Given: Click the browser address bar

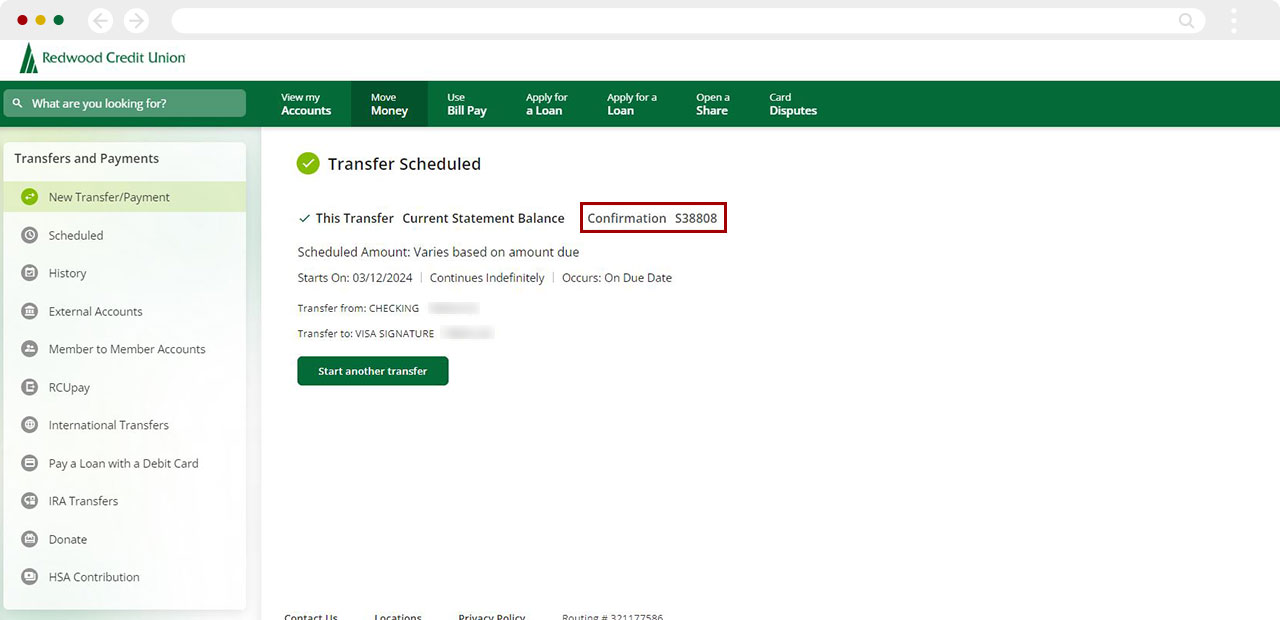Looking at the screenshot, I should coord(688,20).
